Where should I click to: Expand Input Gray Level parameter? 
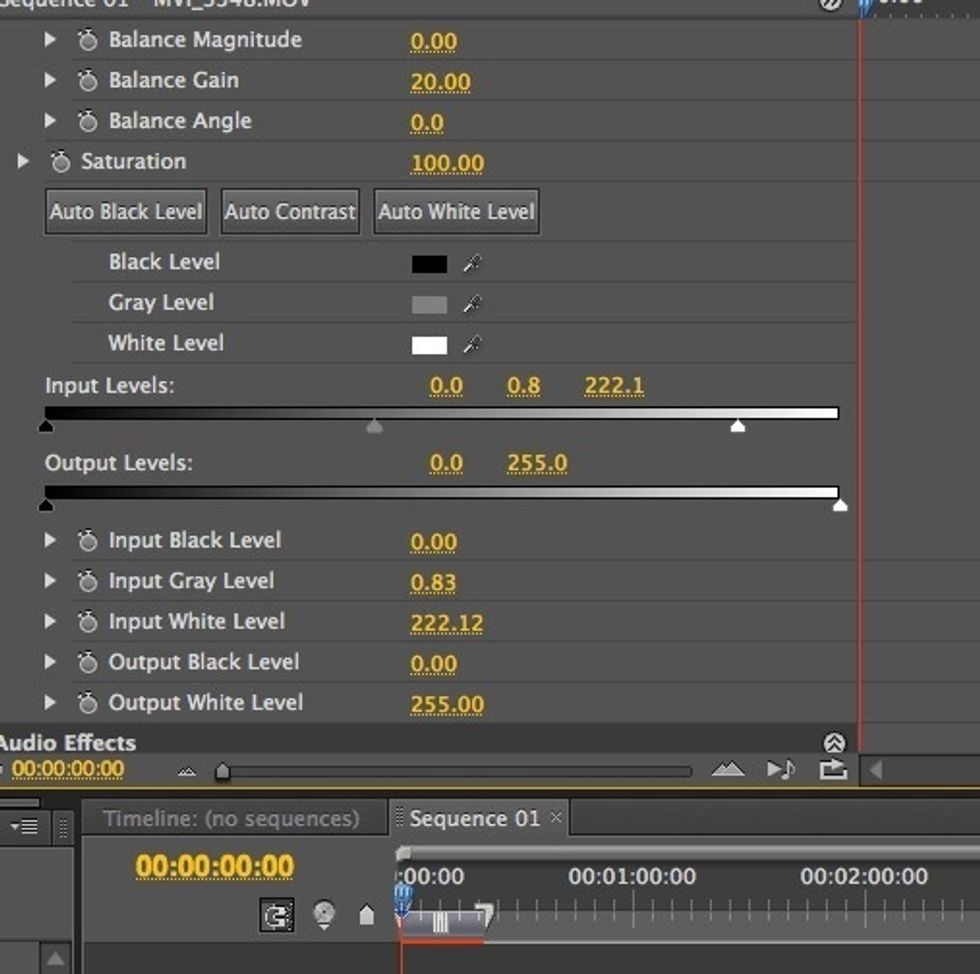pyautogui.click(x=51, y=581)
